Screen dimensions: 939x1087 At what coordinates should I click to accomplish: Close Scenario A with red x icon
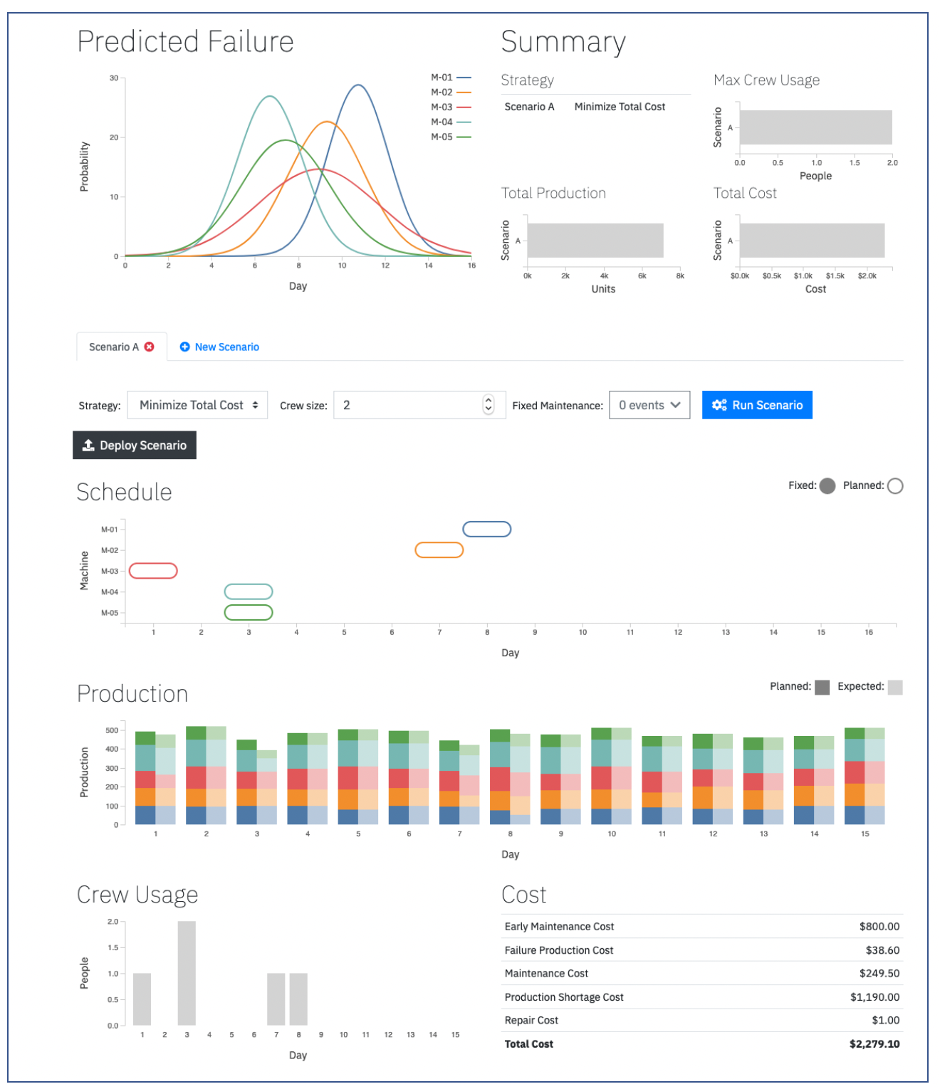point(149,347)
